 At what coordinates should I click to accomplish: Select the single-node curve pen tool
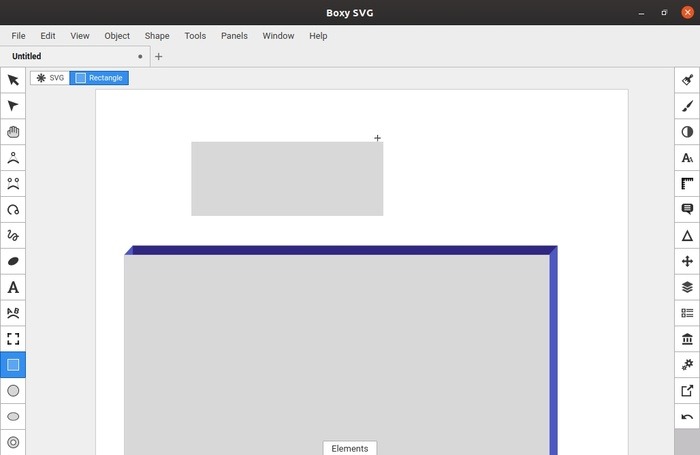pyautogui.click(x=13, y=158)
